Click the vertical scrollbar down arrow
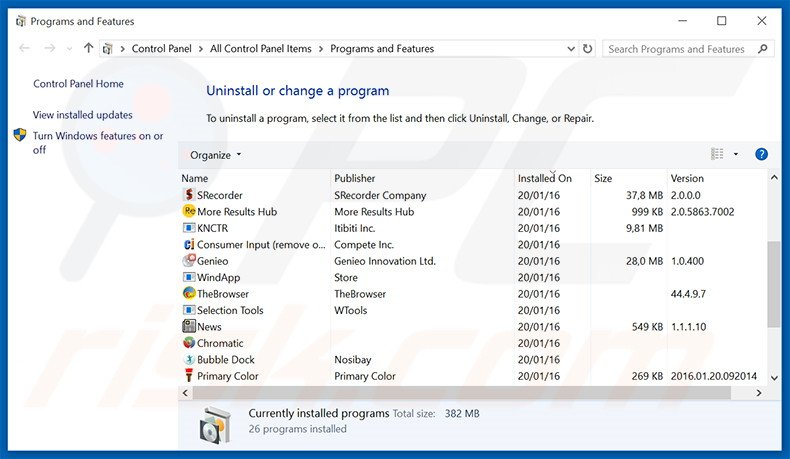Viewport: 790px width, 459px height. 774,378
